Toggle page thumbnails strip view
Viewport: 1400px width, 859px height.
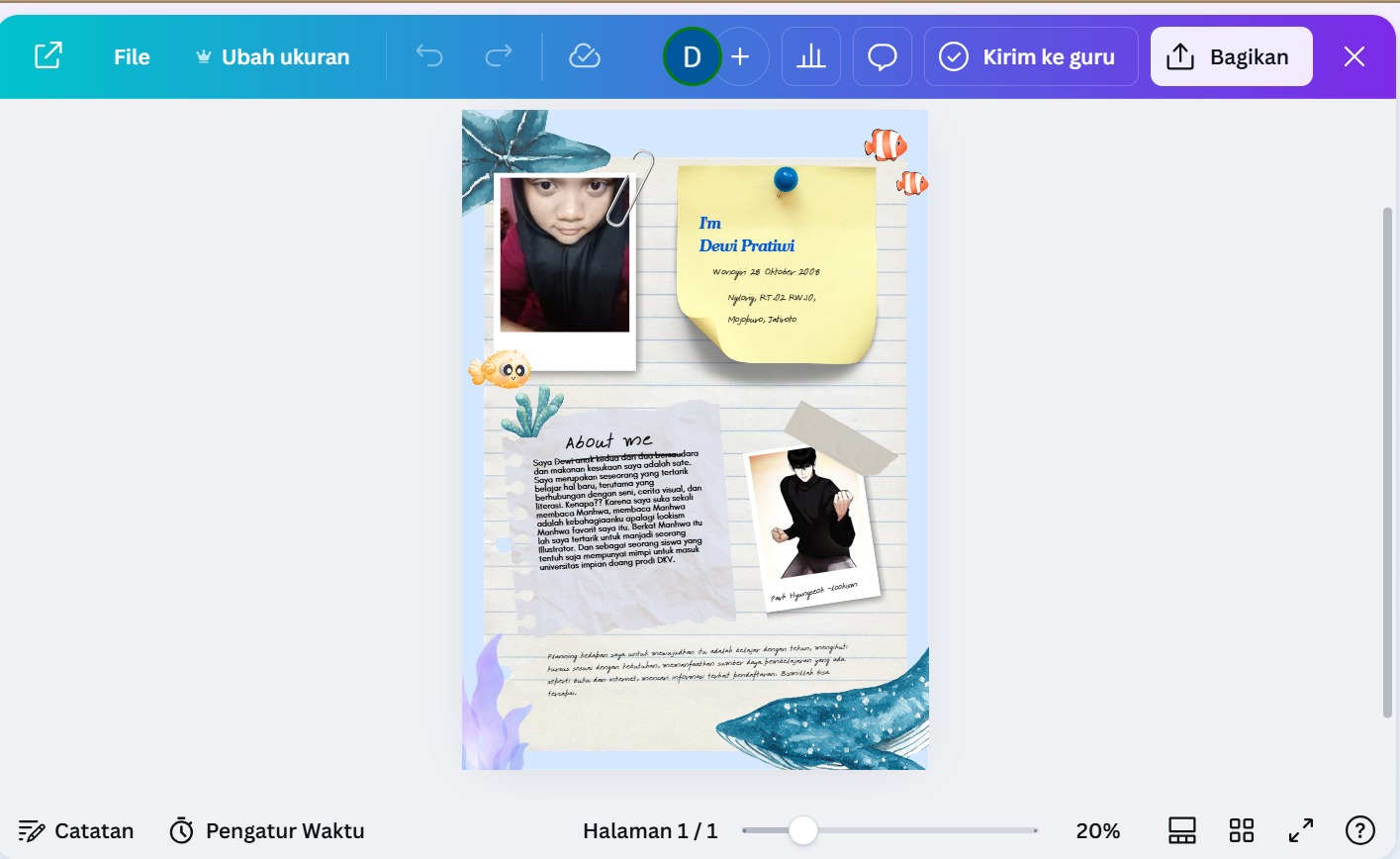pos(1182,830)
